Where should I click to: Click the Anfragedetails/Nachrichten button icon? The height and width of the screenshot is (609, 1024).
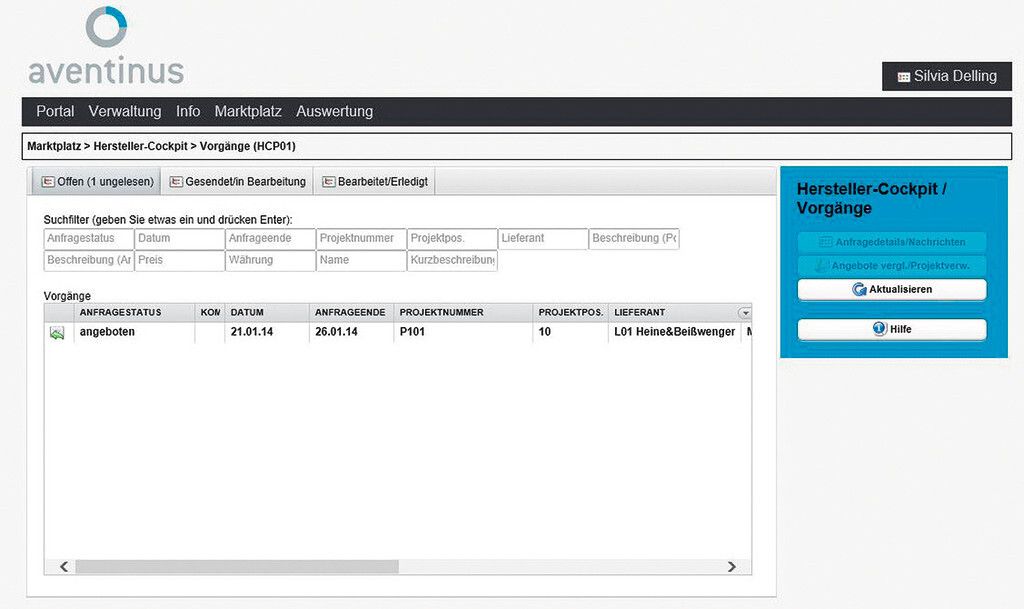tap(825, 242)
